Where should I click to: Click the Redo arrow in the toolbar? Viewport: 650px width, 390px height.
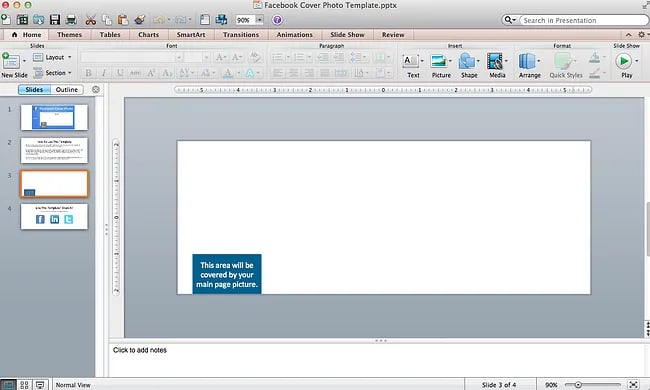180,19
